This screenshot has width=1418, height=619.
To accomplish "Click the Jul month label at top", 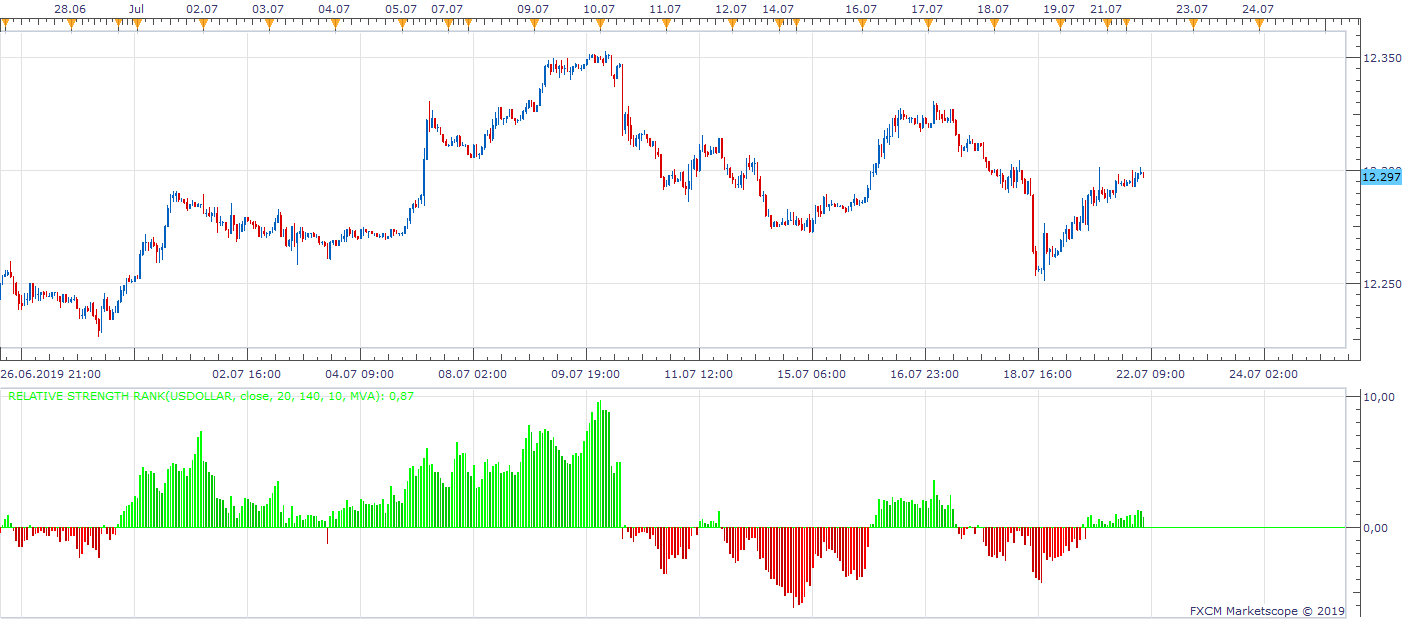I will [x=137, y=8].
